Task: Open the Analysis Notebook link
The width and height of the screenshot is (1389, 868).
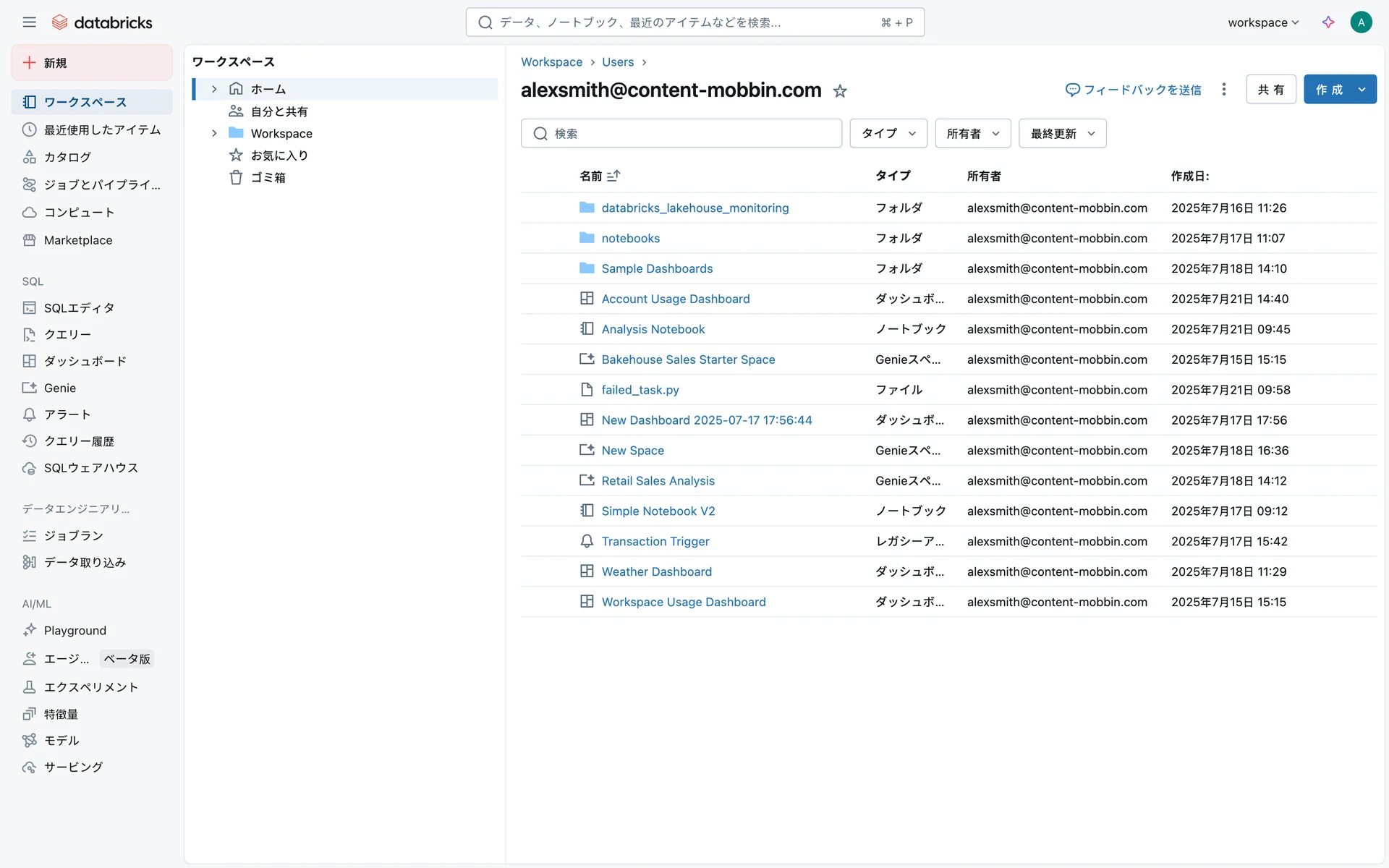Action: (653, 329)
